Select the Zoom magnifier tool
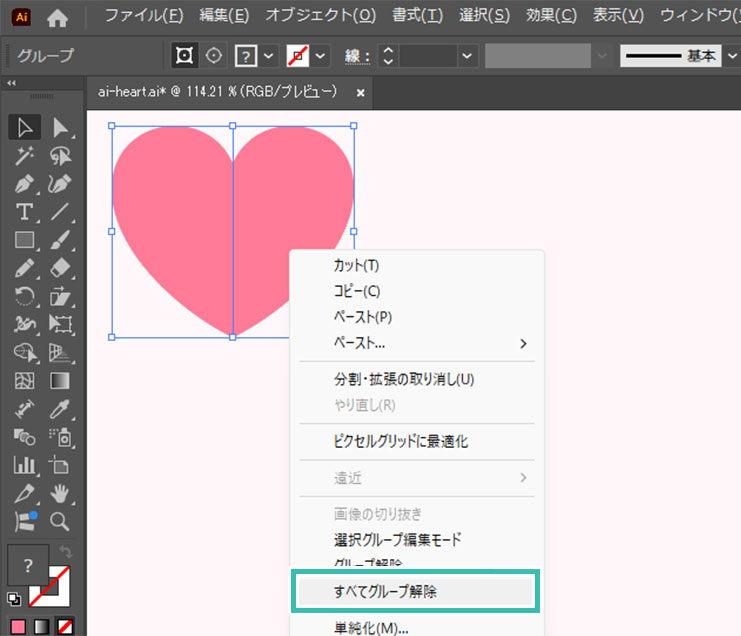The height and width of the screenshot is (636, 741). [61, 521]
